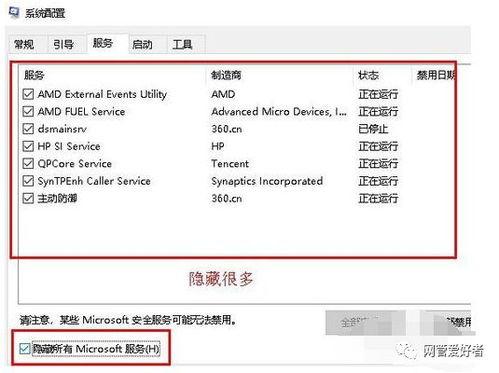499x373 pixels.
Task: Click the 全部禁用 button
Action: (x=446, y=322)
